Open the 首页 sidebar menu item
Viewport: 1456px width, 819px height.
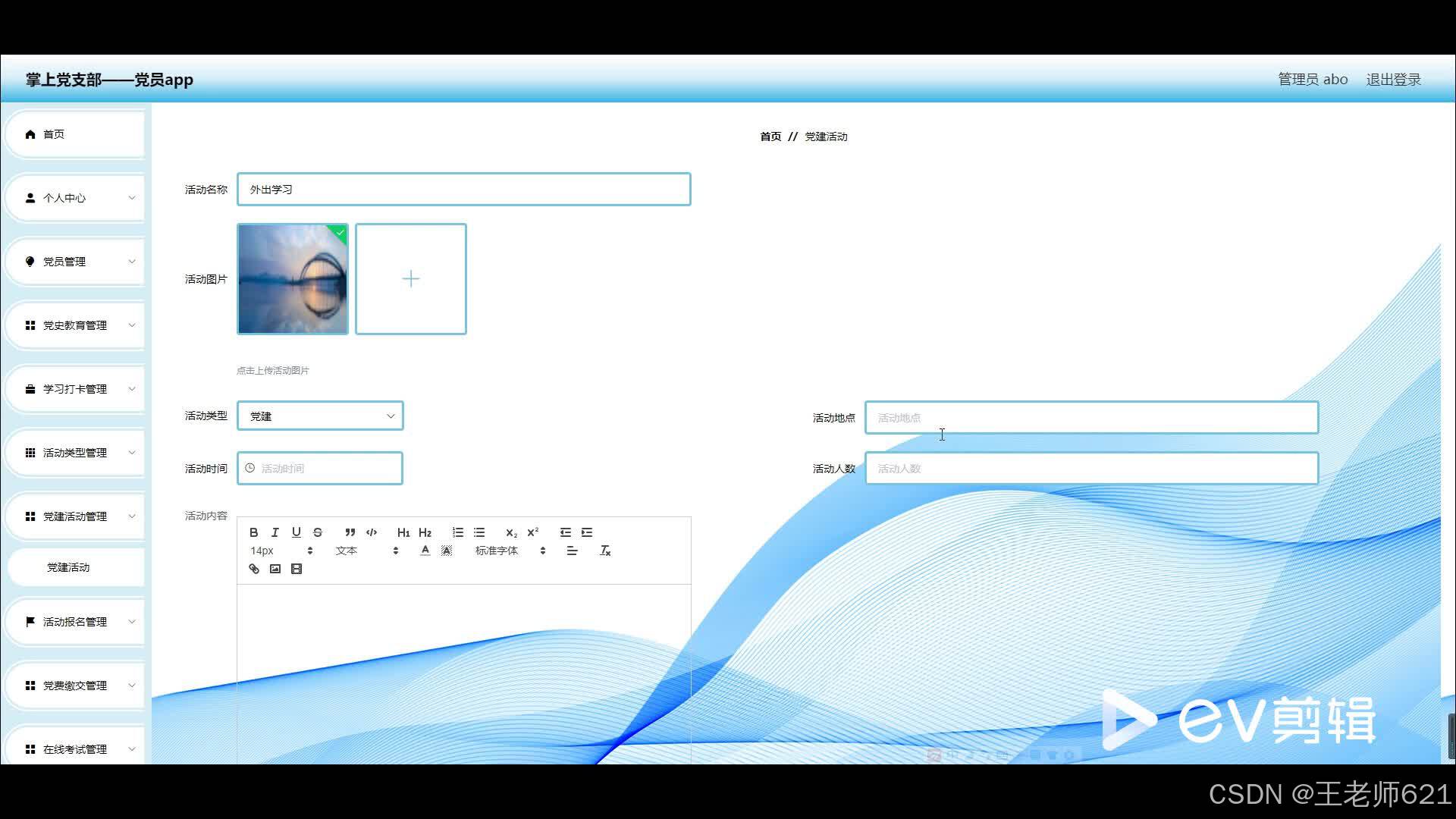click(76, 134)
